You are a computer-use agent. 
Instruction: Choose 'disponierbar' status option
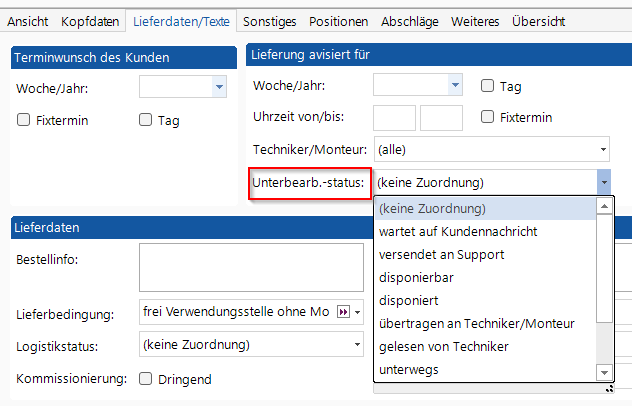click(414, 277)
